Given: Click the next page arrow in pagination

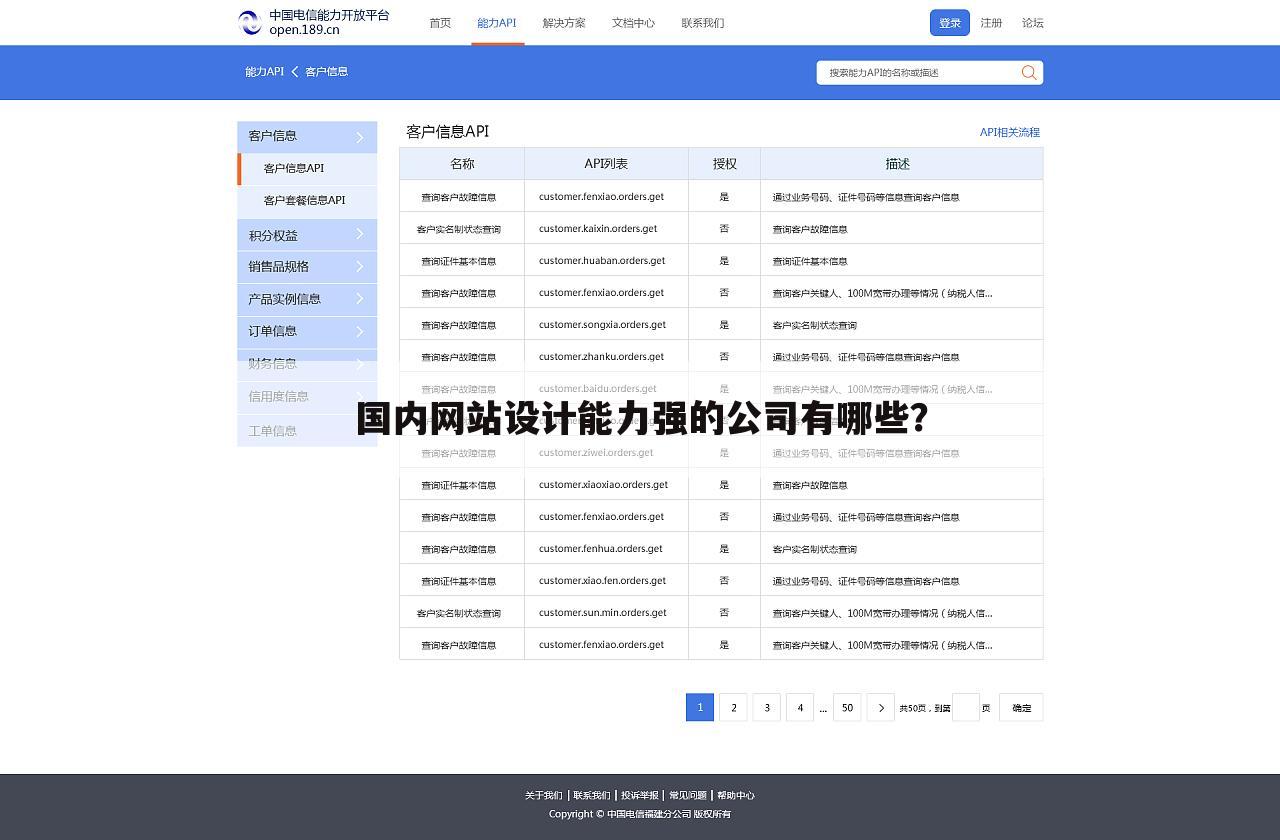Looking at the screenshot, I should pyautogui.click(x=881, y=707).
